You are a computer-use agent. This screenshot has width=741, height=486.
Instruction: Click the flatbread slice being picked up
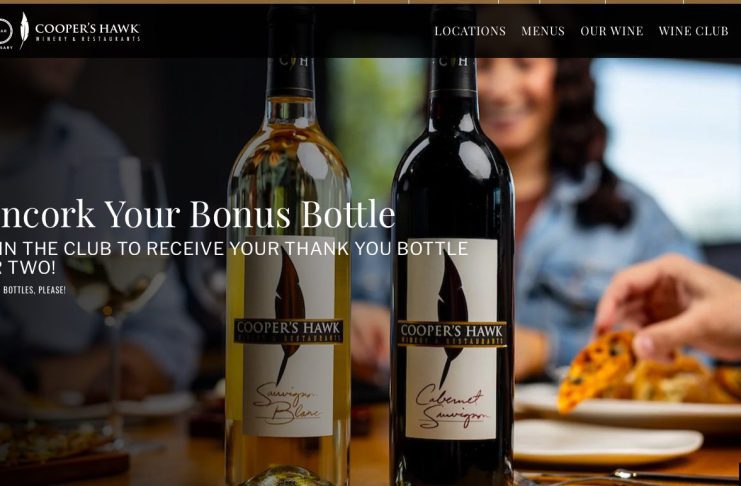(x=595, y=370)
